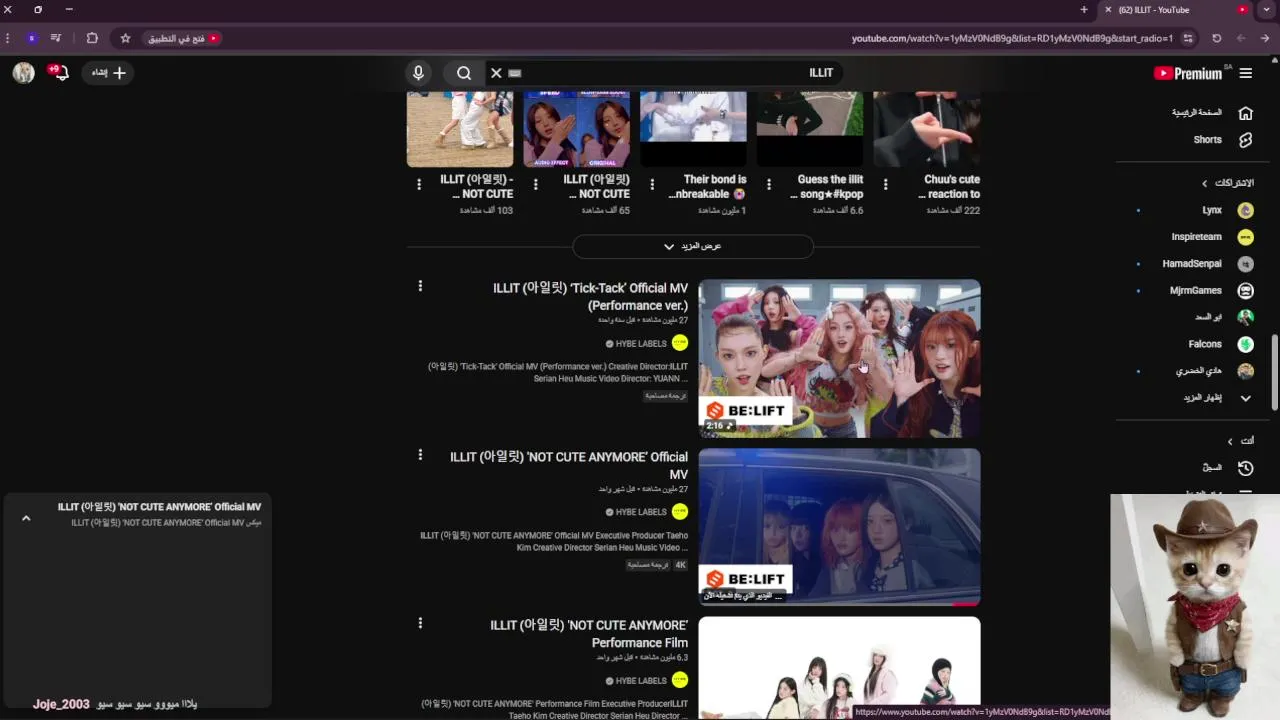
Task: Clear the search box with the X
Action: pos(496,73)
